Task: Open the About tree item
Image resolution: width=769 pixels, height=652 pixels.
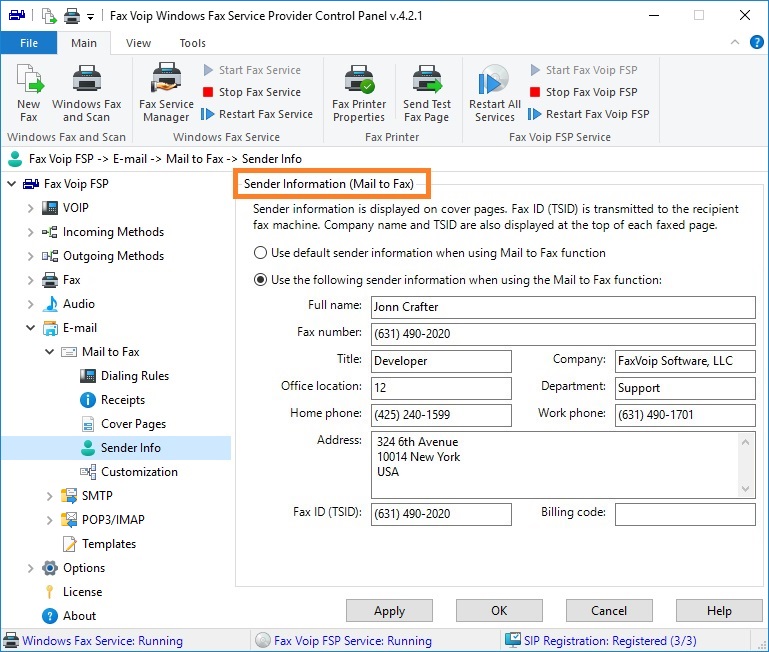Action: click(x=69, y=616)
